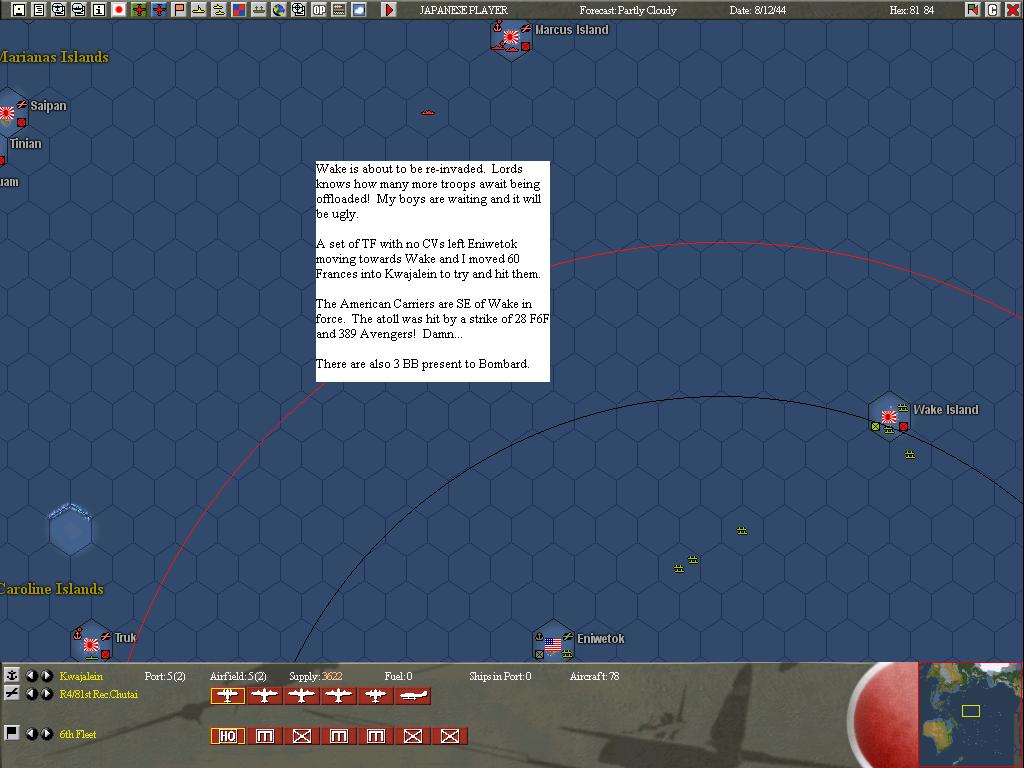Go to previous base with Kwajalein left arrow
Image resolution: width=1024 pixels, height=768 pixels.
pos(31,675)
